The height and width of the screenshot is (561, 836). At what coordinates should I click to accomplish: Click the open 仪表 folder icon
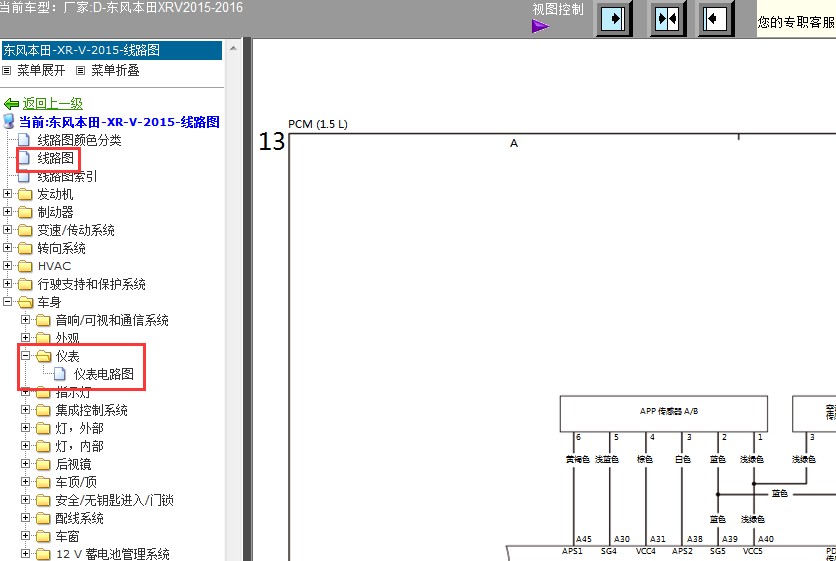pos(43,356)
